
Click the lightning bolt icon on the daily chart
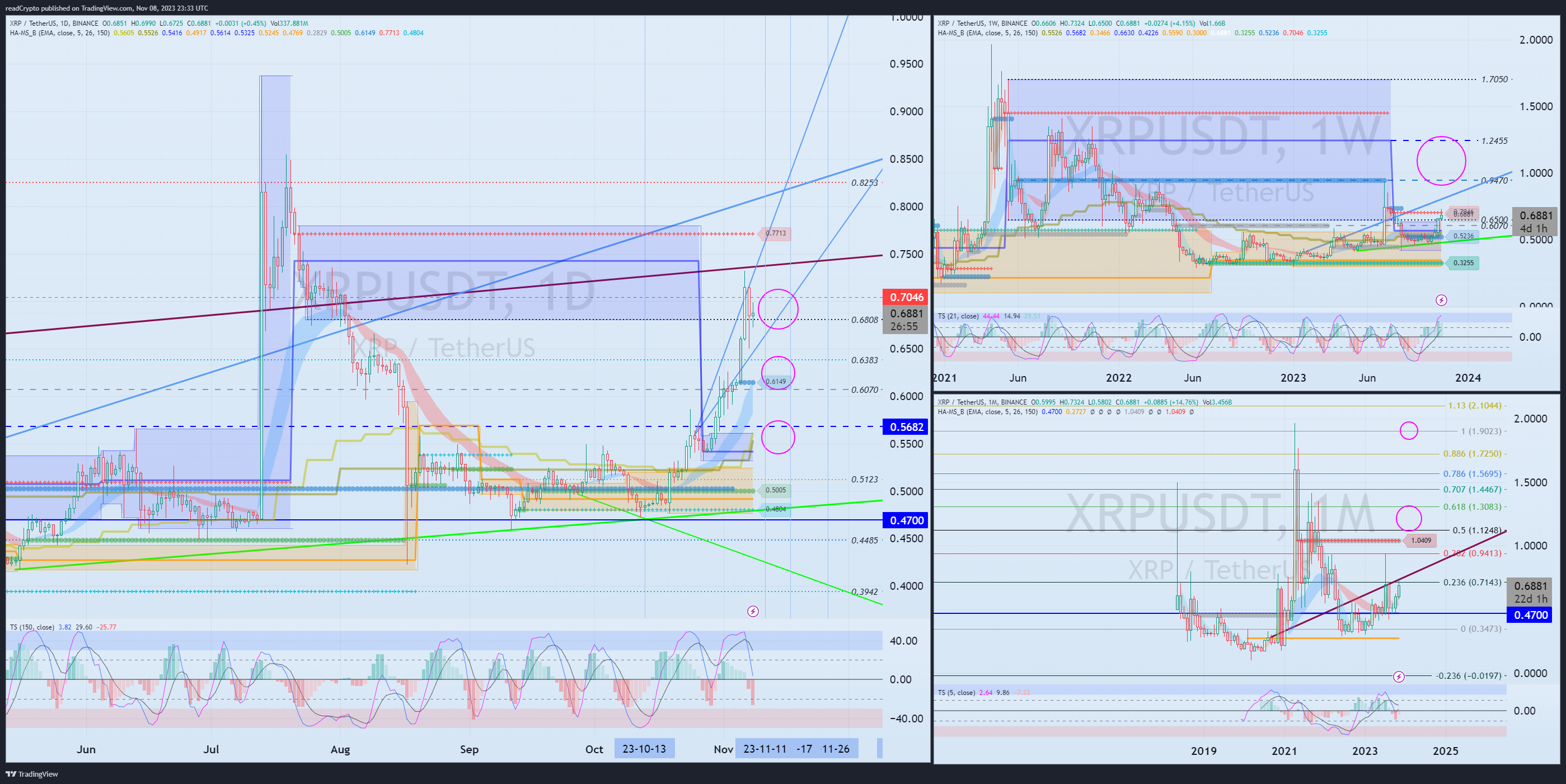[x=753, y=611]
